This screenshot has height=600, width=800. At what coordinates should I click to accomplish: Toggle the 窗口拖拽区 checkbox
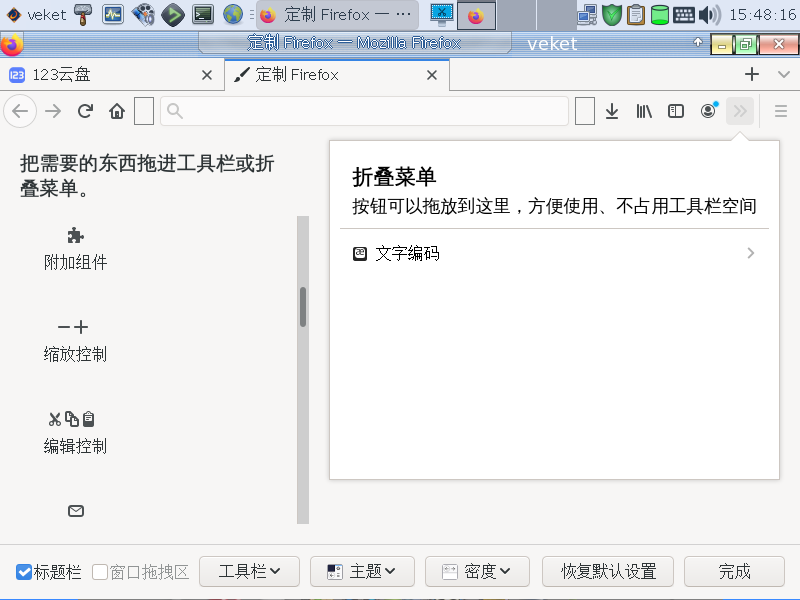(100, 572)
